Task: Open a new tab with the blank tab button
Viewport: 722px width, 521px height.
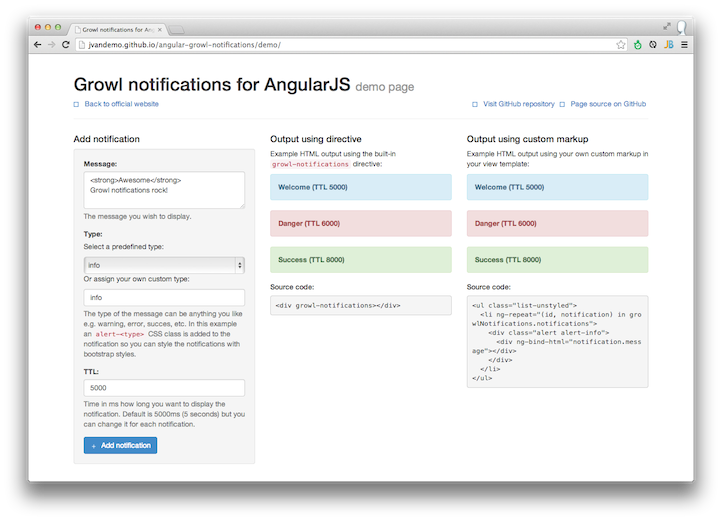Action: [177, 30]
